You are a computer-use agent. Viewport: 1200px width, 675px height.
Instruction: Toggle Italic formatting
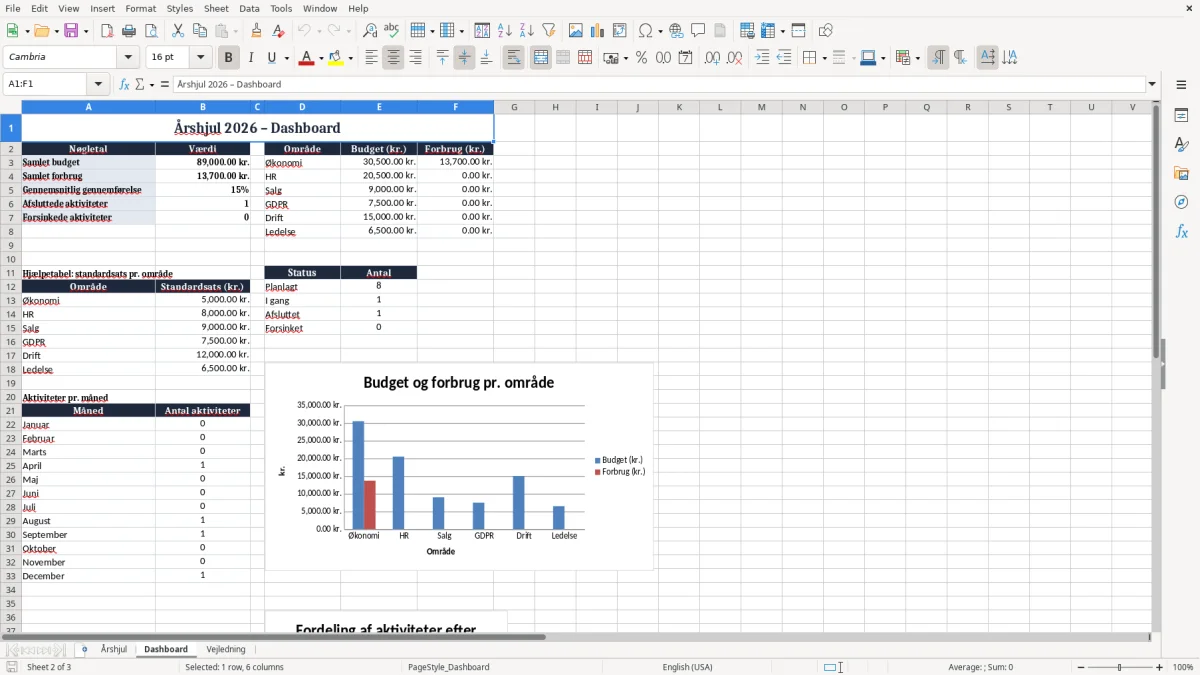[x=250, y=58]
